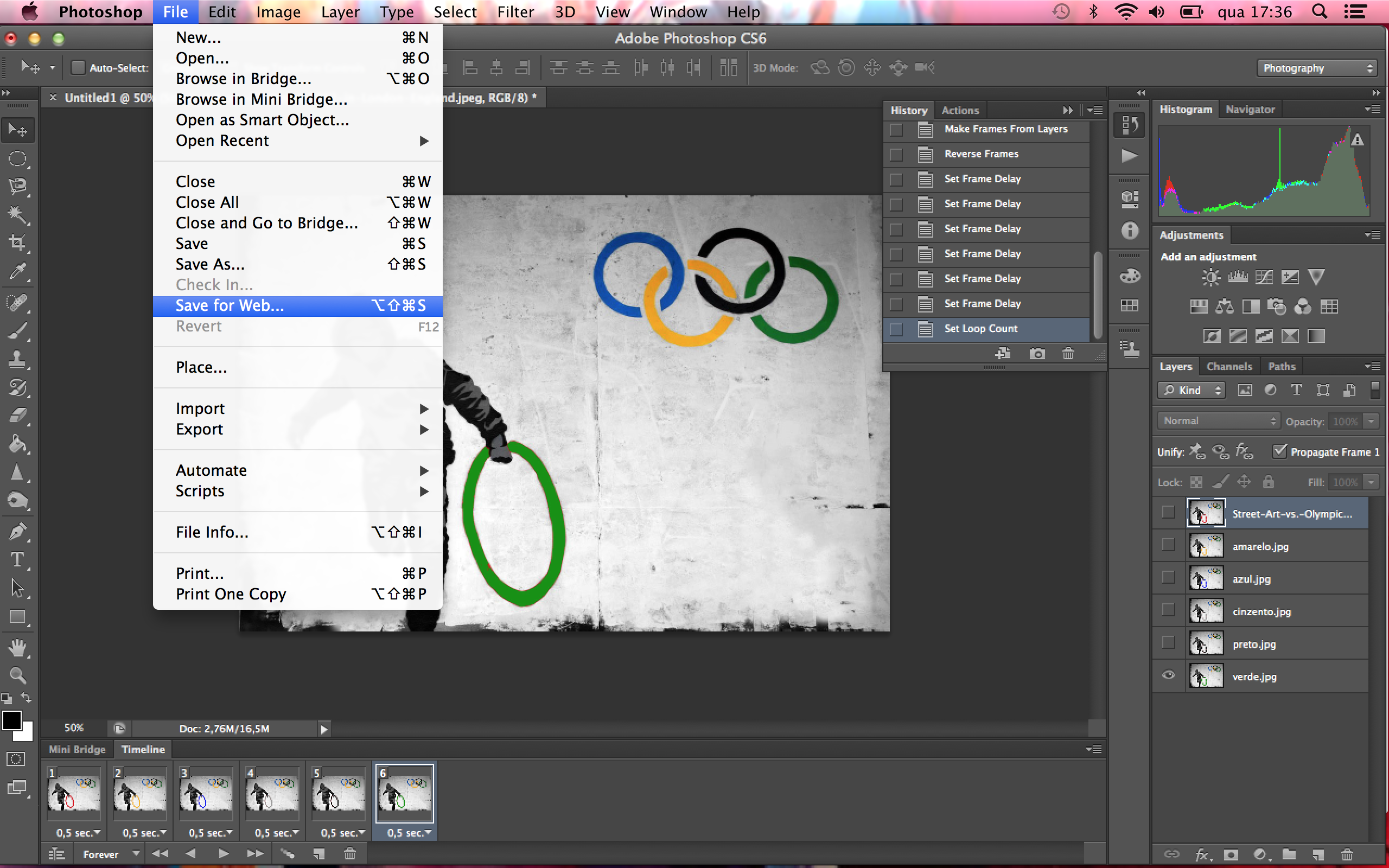Screen dimensions: 1389x868
Task: Select the Elliptical Marquee tool
Action: coord(17,159)
